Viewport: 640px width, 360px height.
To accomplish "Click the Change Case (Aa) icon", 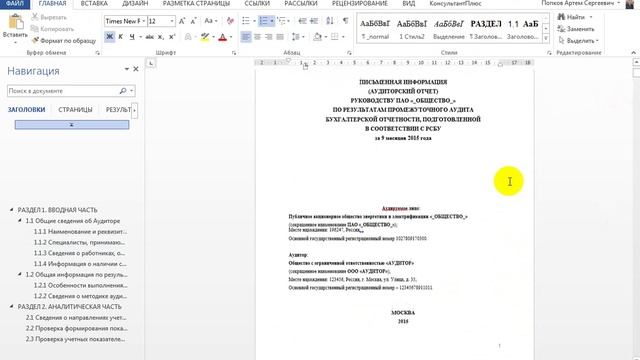I will (x=208, y=21).
